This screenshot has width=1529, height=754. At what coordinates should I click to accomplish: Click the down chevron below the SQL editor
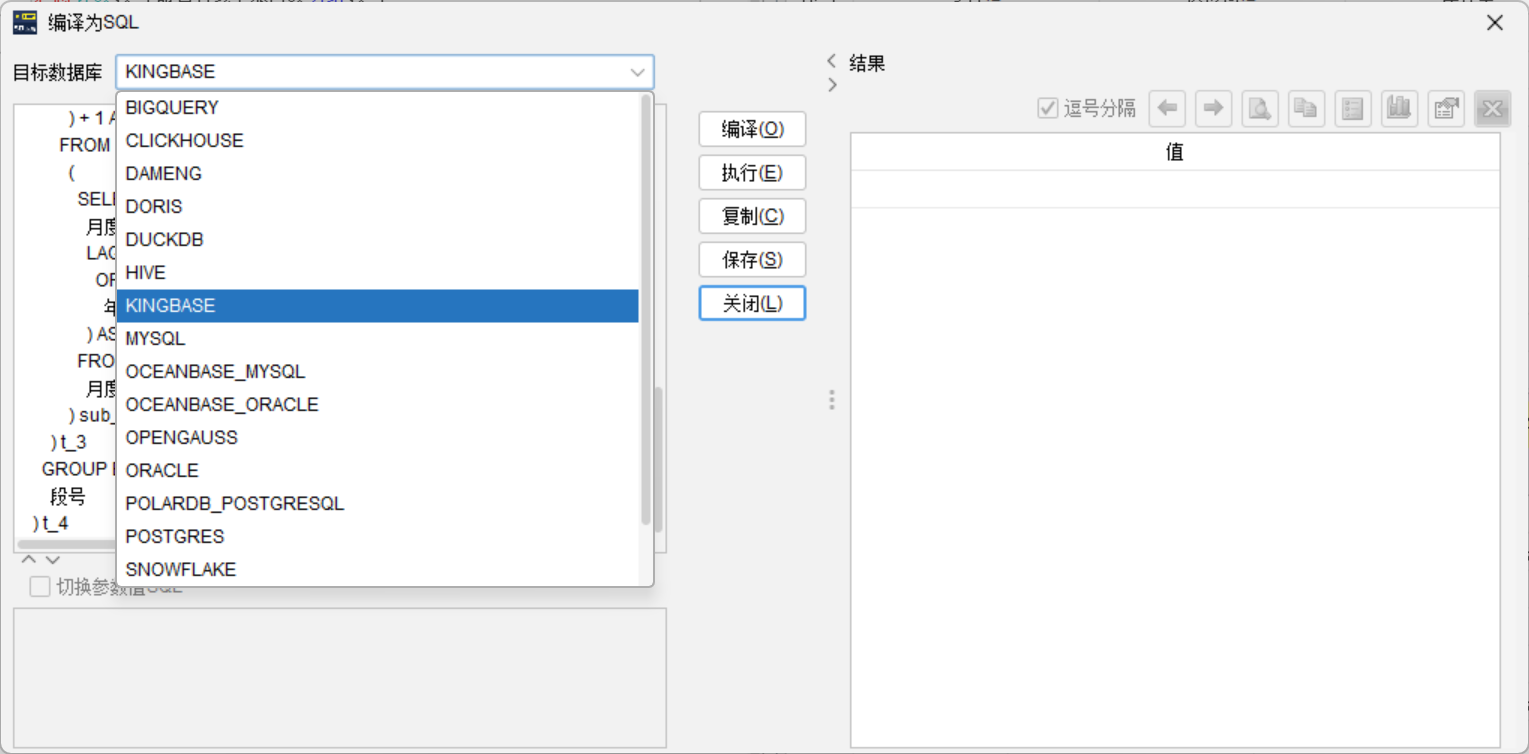click(x=53, y=560)
